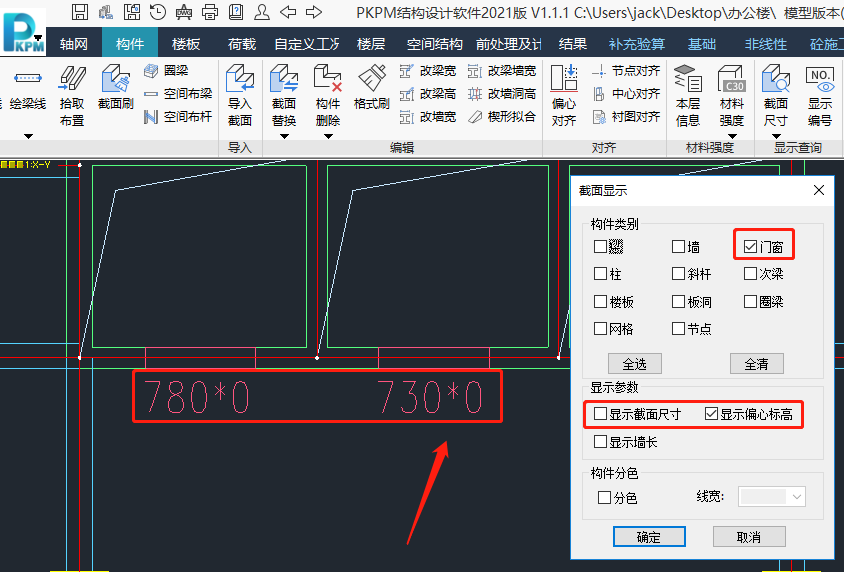This screenshot has width=844, height=572.
Task: Check the 节点 checkbox
Action: coord(678,328)
